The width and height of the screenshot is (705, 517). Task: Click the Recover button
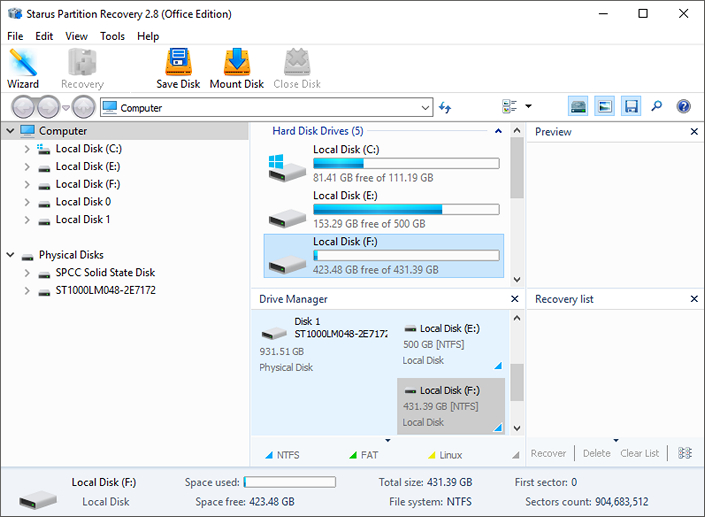coord(548,453)
